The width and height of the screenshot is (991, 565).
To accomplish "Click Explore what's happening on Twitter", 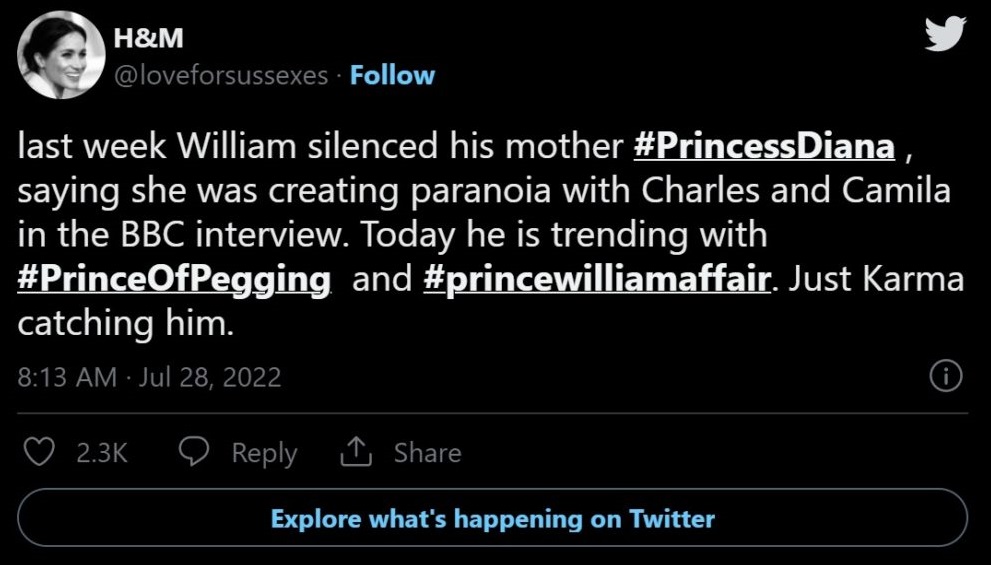I will [x=493, y=519].
